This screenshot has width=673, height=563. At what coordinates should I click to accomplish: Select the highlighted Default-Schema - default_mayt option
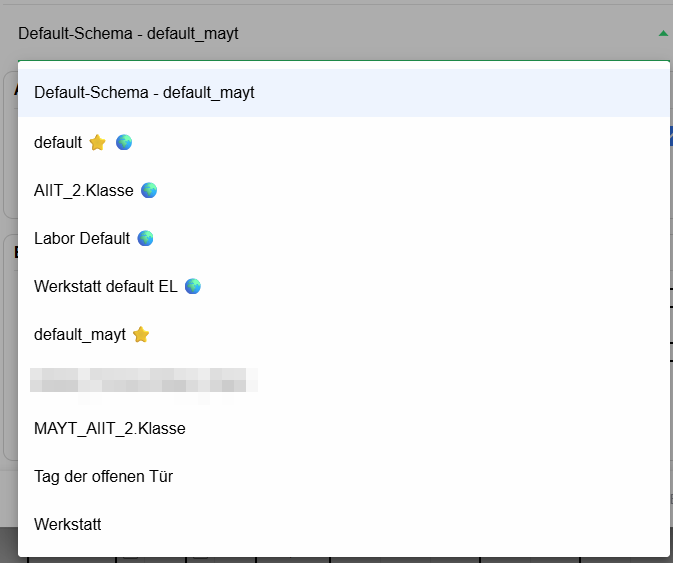tap(343, 93)
